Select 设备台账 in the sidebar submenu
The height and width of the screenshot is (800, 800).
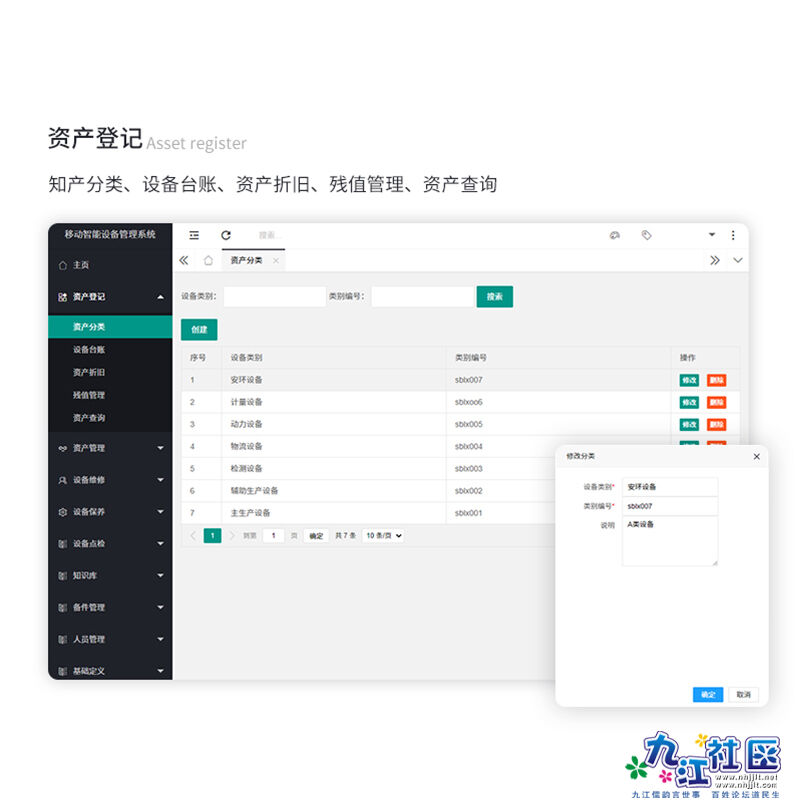pyautogui.click(x=89, y=350)
